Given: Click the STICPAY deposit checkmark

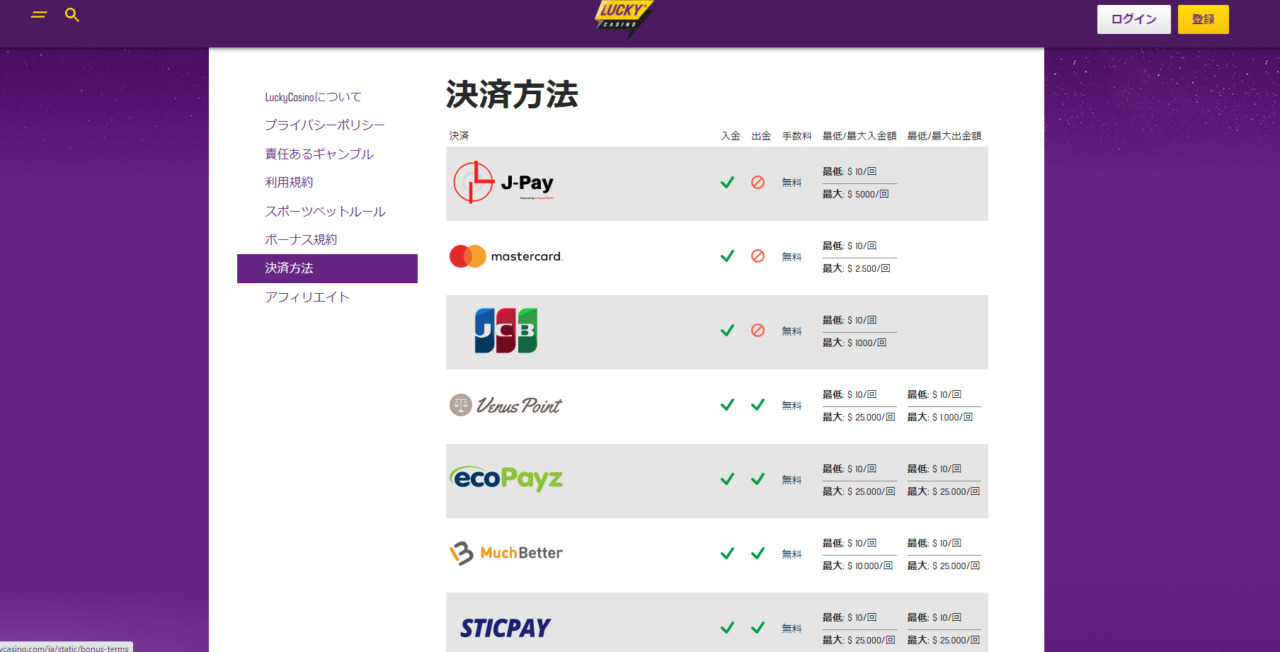Looking at the screenshot, I should [727, 628].
